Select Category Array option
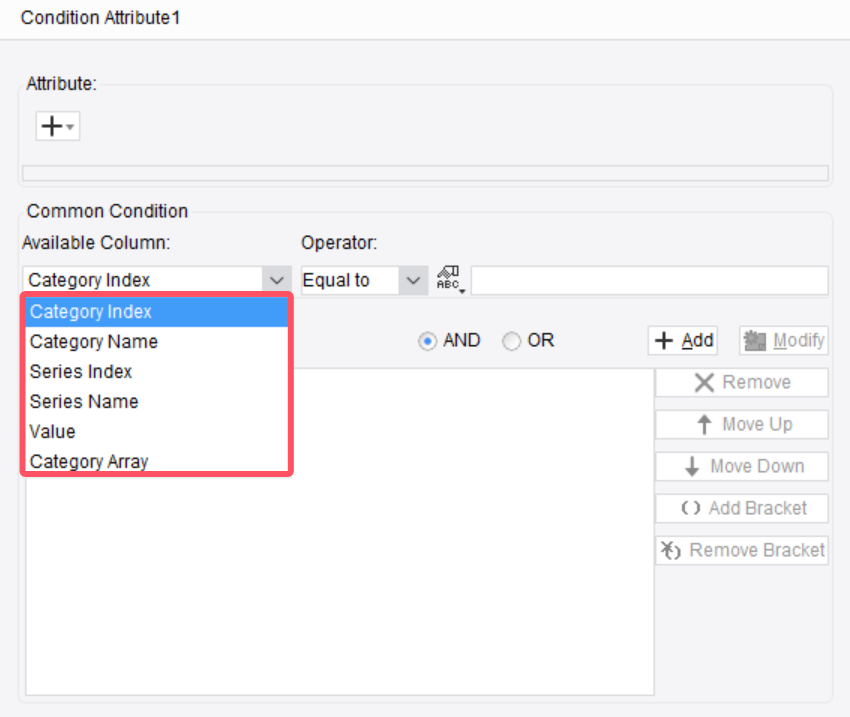This screenshot has width=850, height=717. coord(157,461)
